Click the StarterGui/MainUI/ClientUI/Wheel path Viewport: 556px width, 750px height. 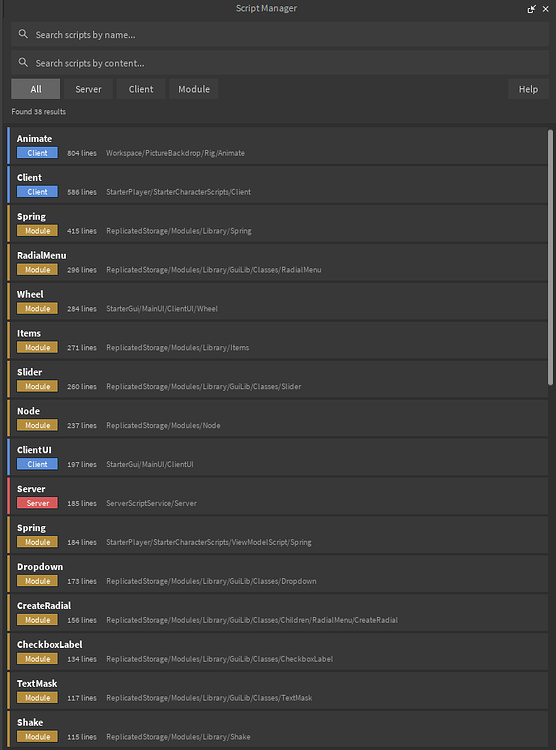pyautogui.click(x=162, y=309)
